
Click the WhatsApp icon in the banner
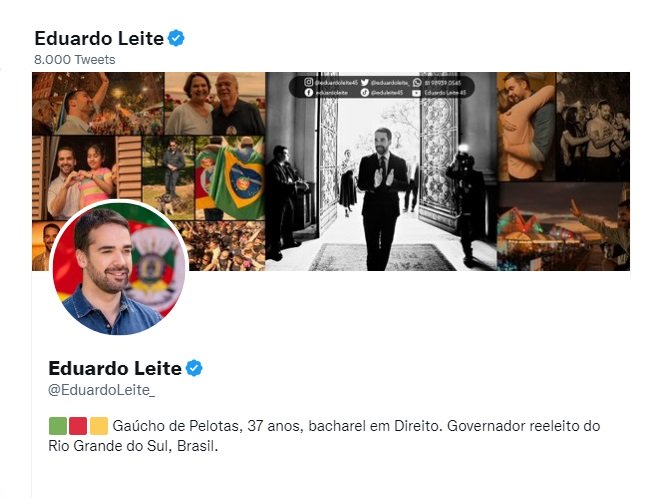[417, 82]
